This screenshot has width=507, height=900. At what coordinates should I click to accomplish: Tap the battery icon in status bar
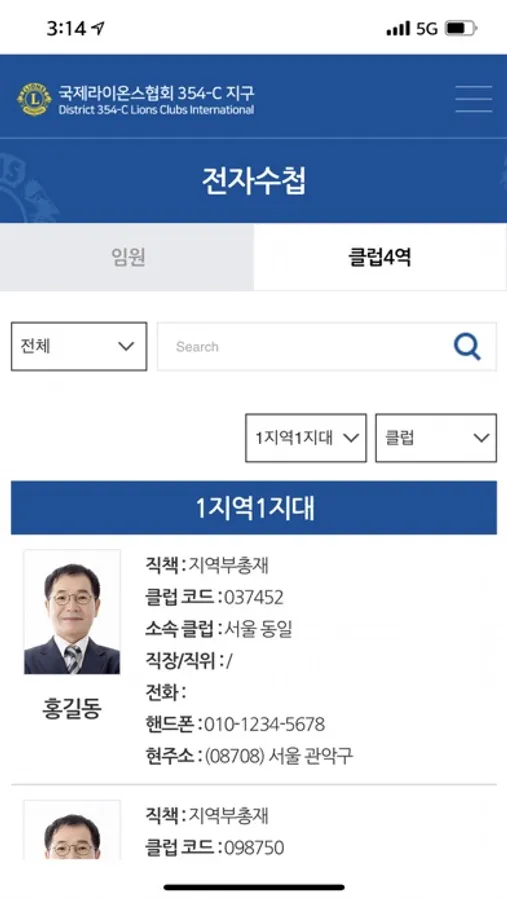(460, 28)
